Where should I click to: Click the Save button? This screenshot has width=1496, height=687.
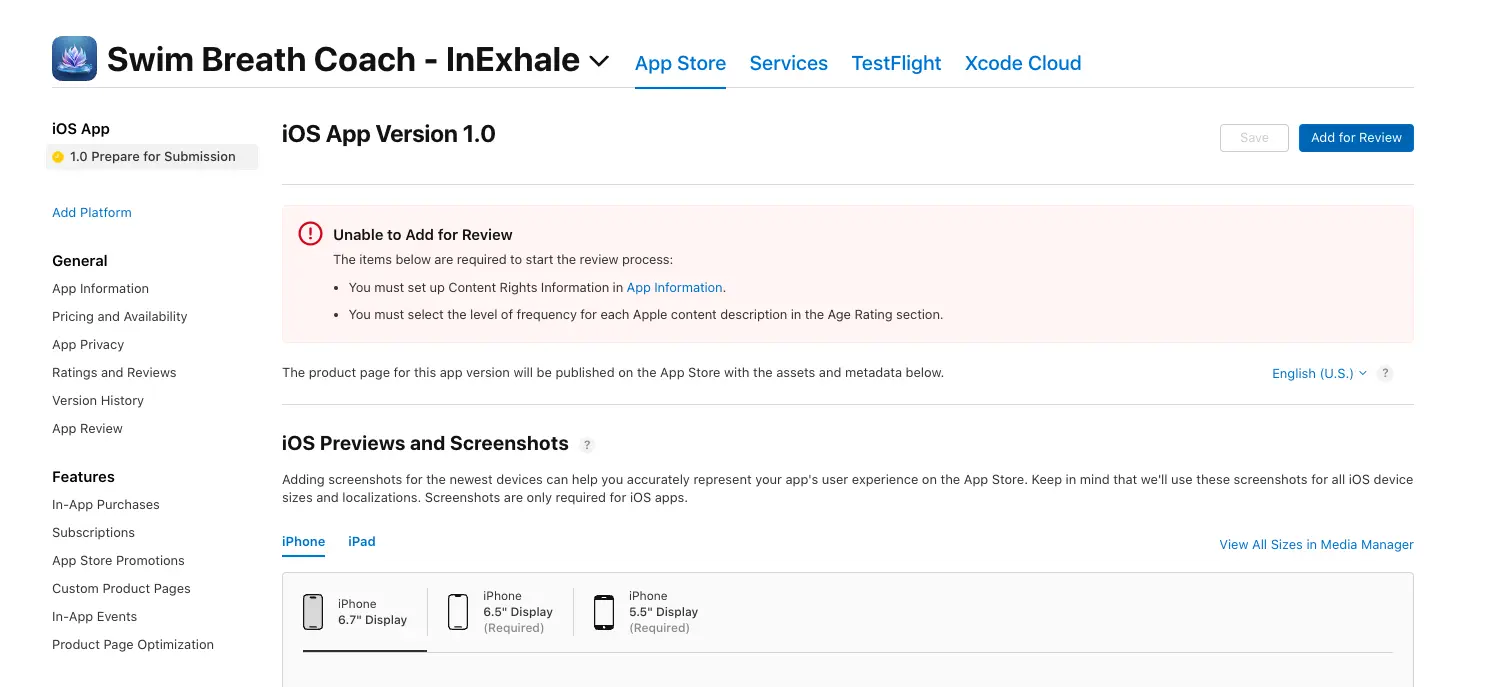pos(1254,138)
